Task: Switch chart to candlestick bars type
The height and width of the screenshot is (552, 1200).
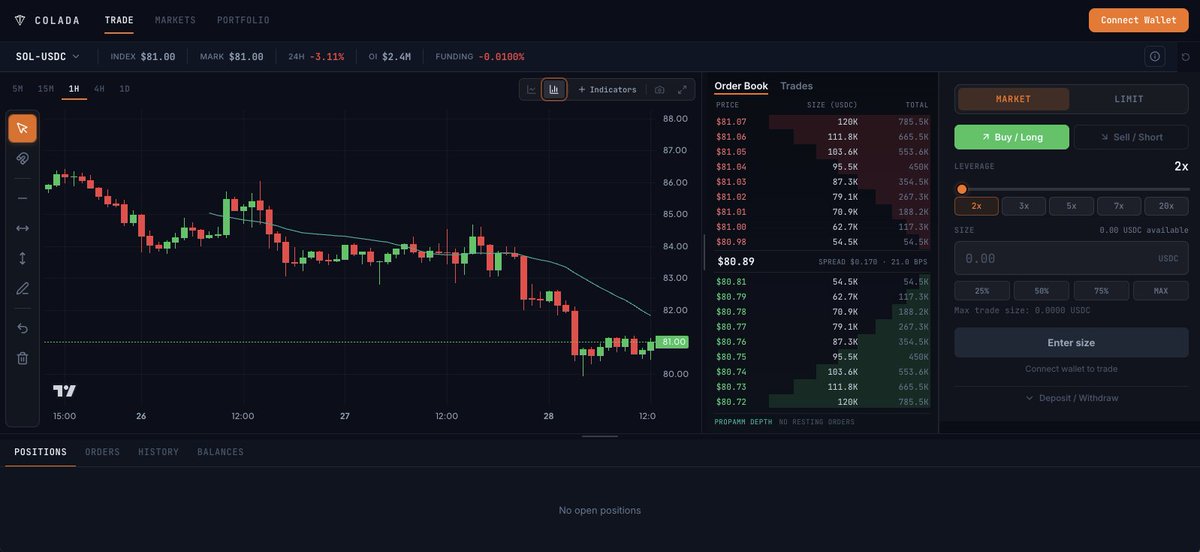Action: point(554,89)
